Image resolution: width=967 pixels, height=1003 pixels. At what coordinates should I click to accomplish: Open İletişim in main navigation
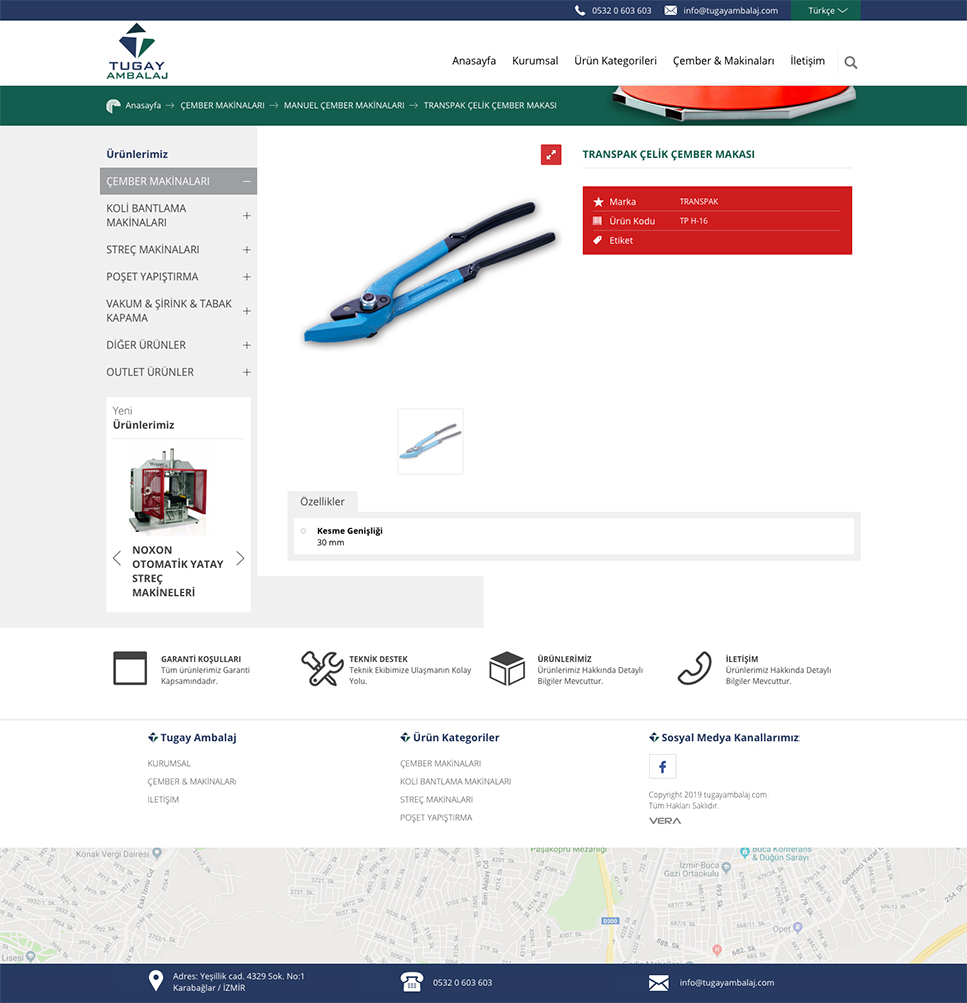tap(808, 61)
